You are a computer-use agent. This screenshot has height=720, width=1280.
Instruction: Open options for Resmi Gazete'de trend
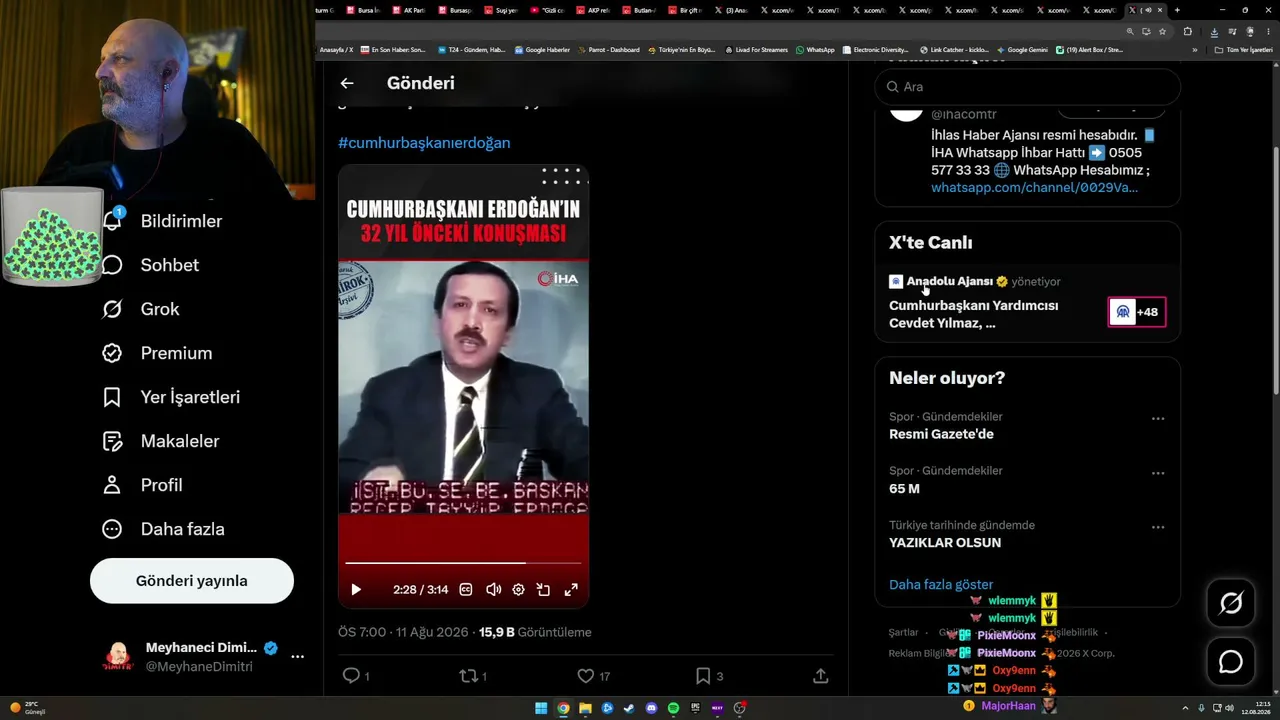[x=1158, y=419]
